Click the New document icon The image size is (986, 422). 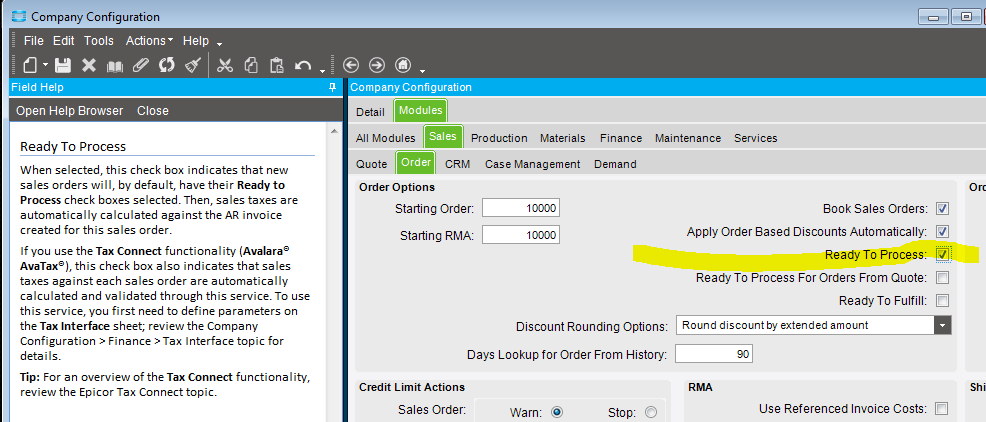31,65
